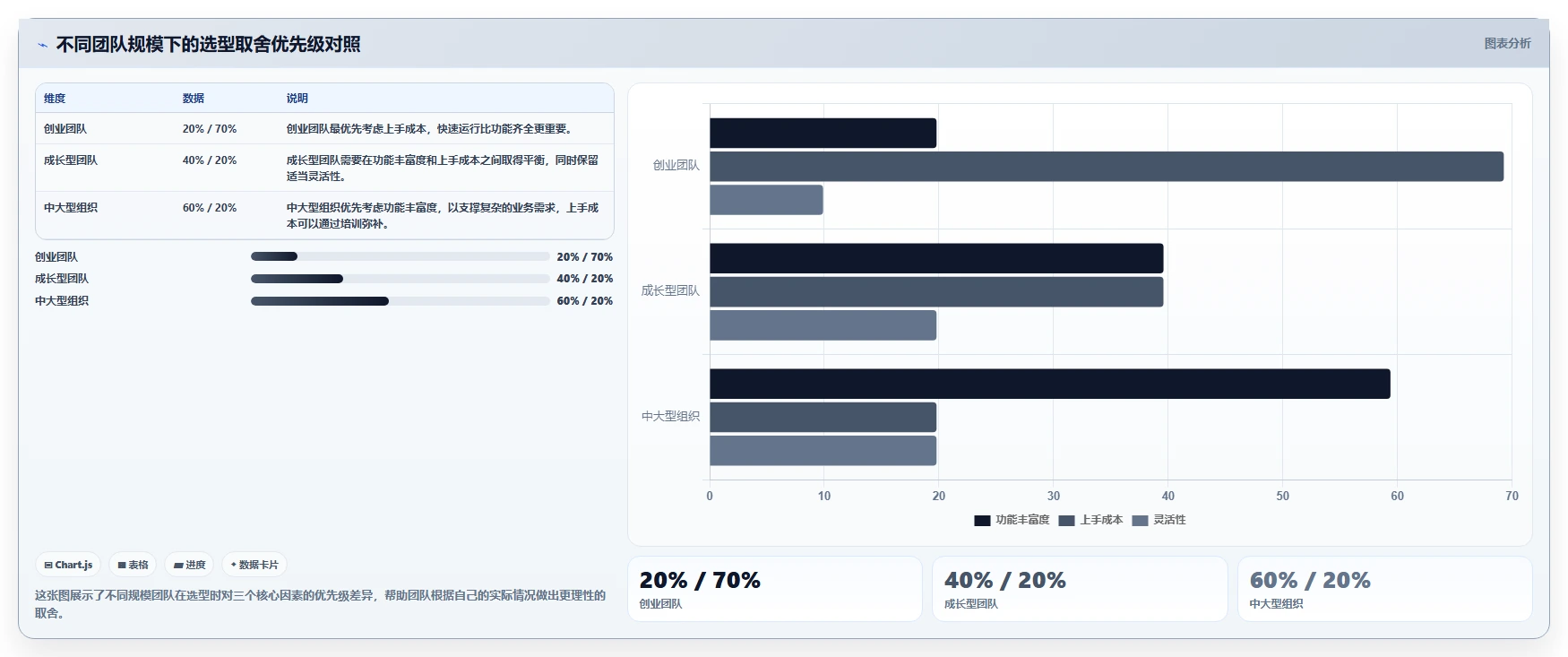Screen dimensions: 1568x657
Task: Click the description starting 中大型组织优先考虑功能丰富度
Action: pos(443,216)
